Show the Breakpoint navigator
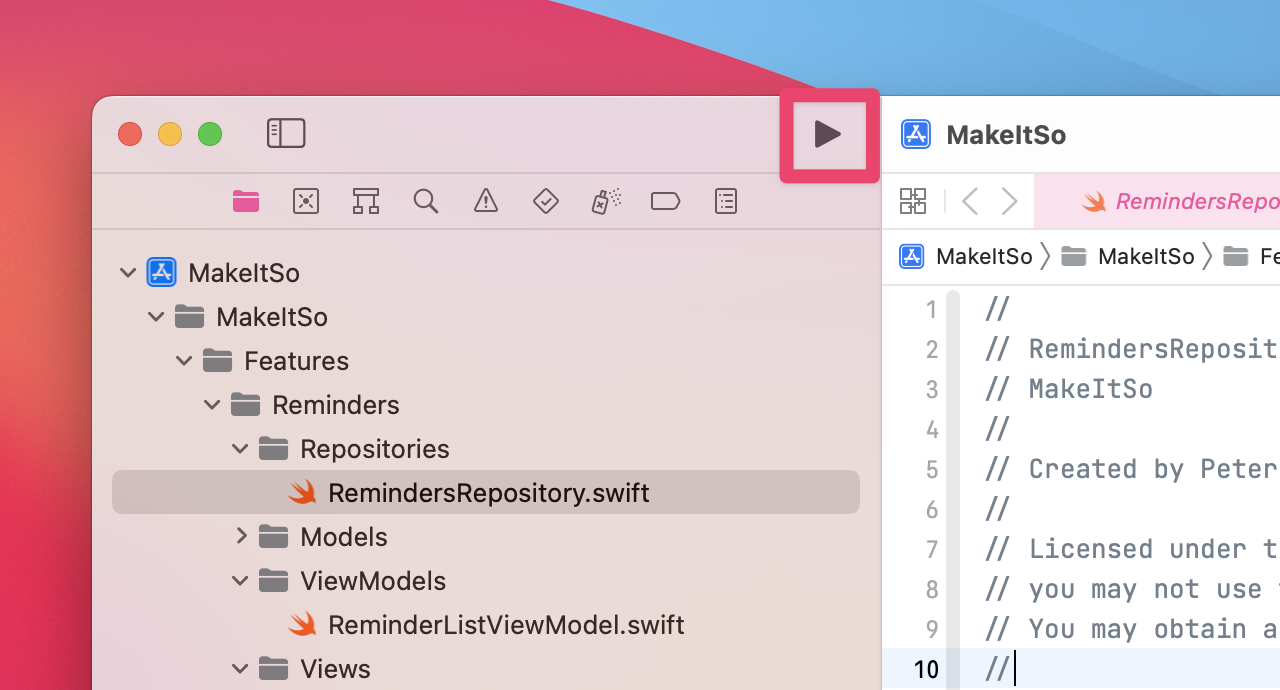The image size is (1280, 690). pyautogui.click(x=665, y=201)
